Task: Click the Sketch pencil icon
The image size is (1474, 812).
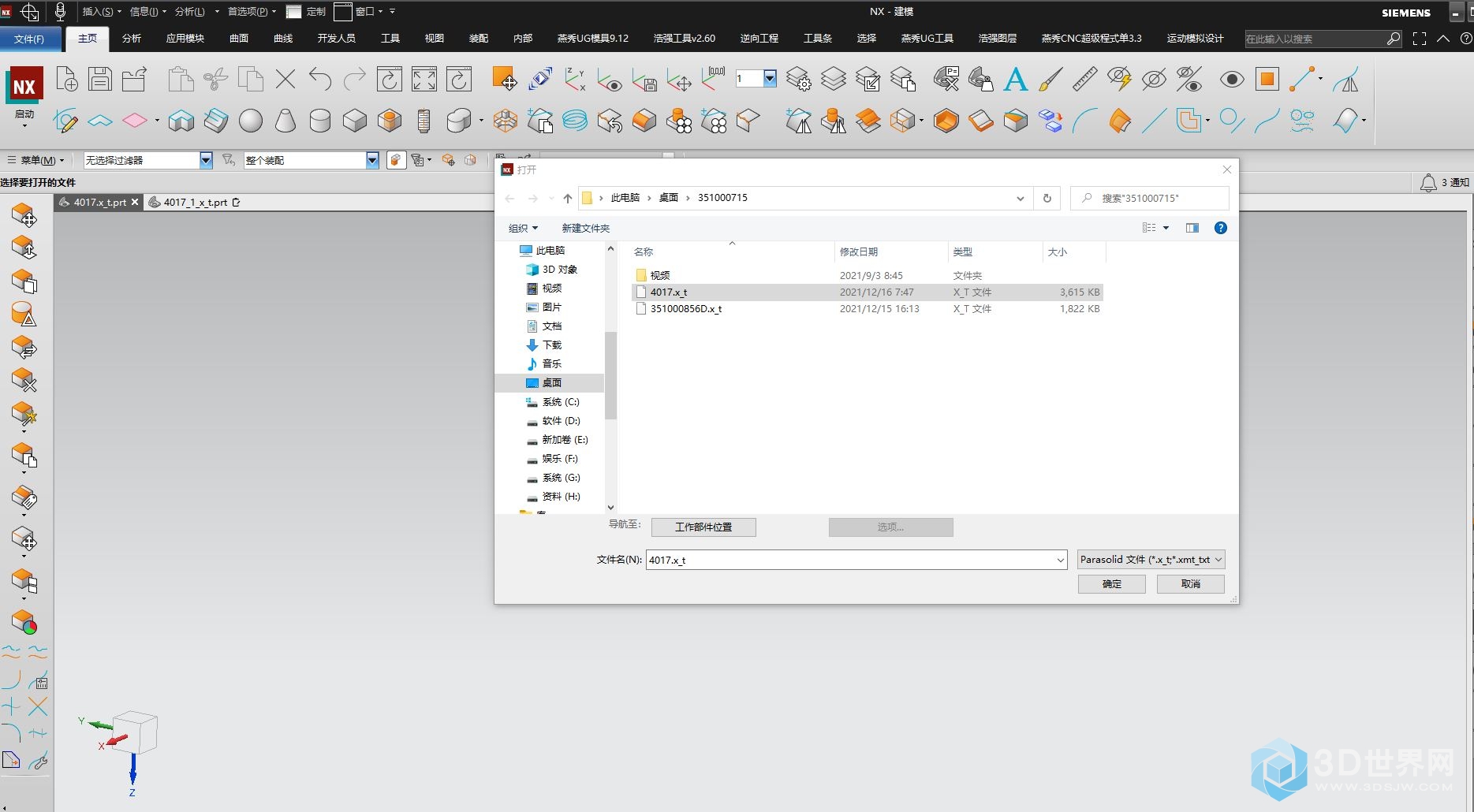Action: pos(65,121)
